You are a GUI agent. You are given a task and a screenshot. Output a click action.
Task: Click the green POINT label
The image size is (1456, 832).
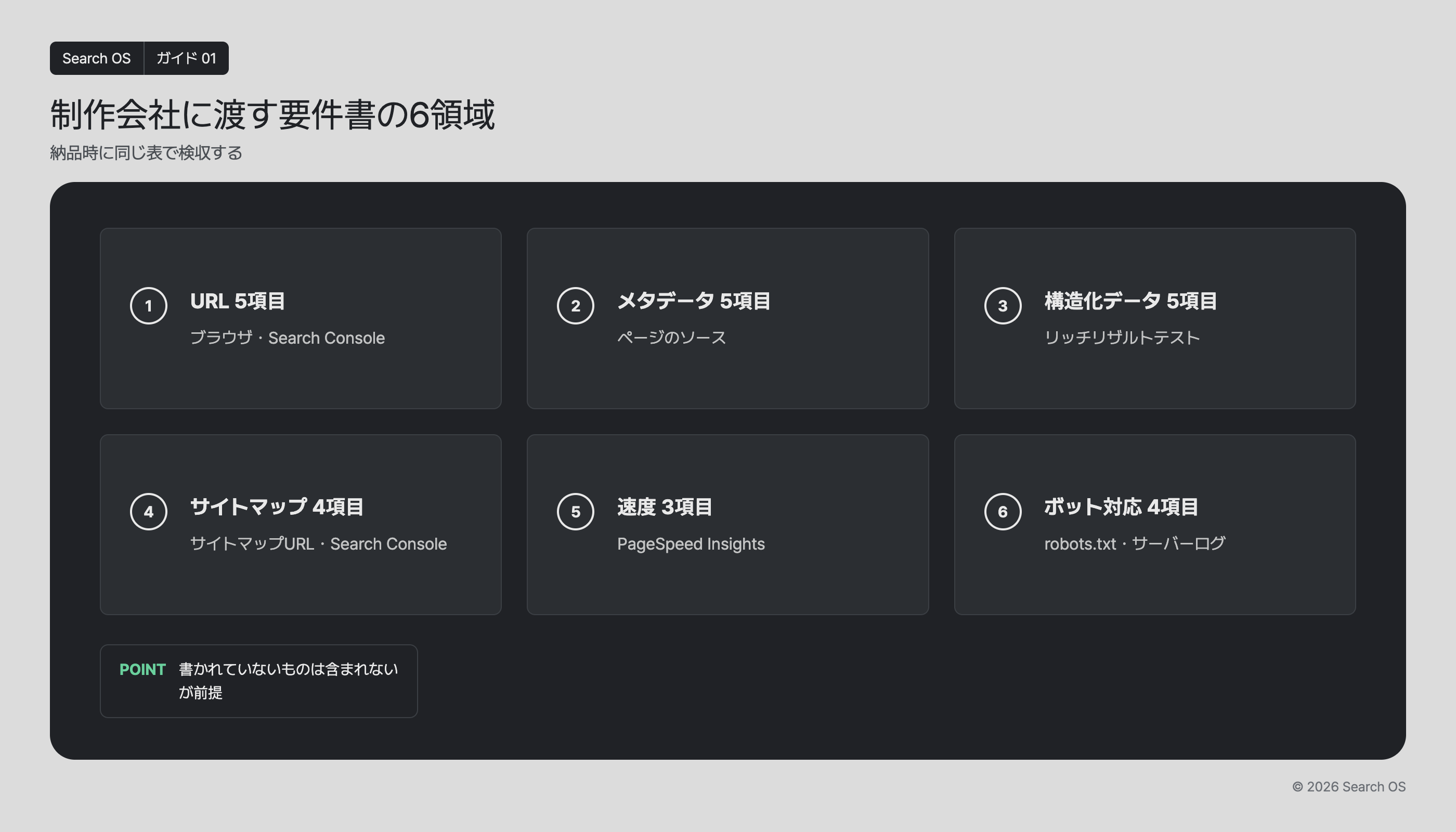(142, 669)
